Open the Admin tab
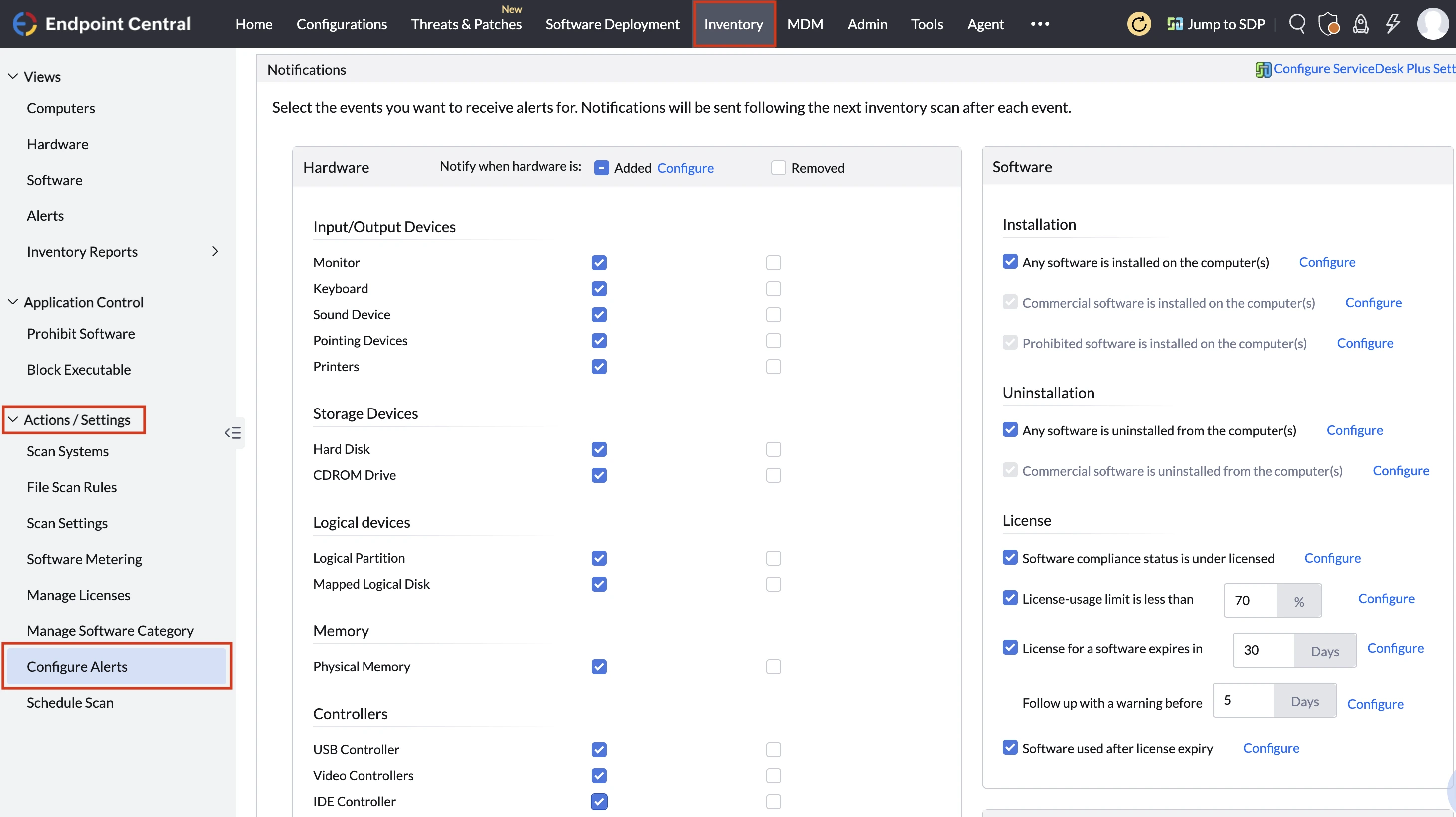This screenshot has height=817, width=1456. click(x=867, y=24)
